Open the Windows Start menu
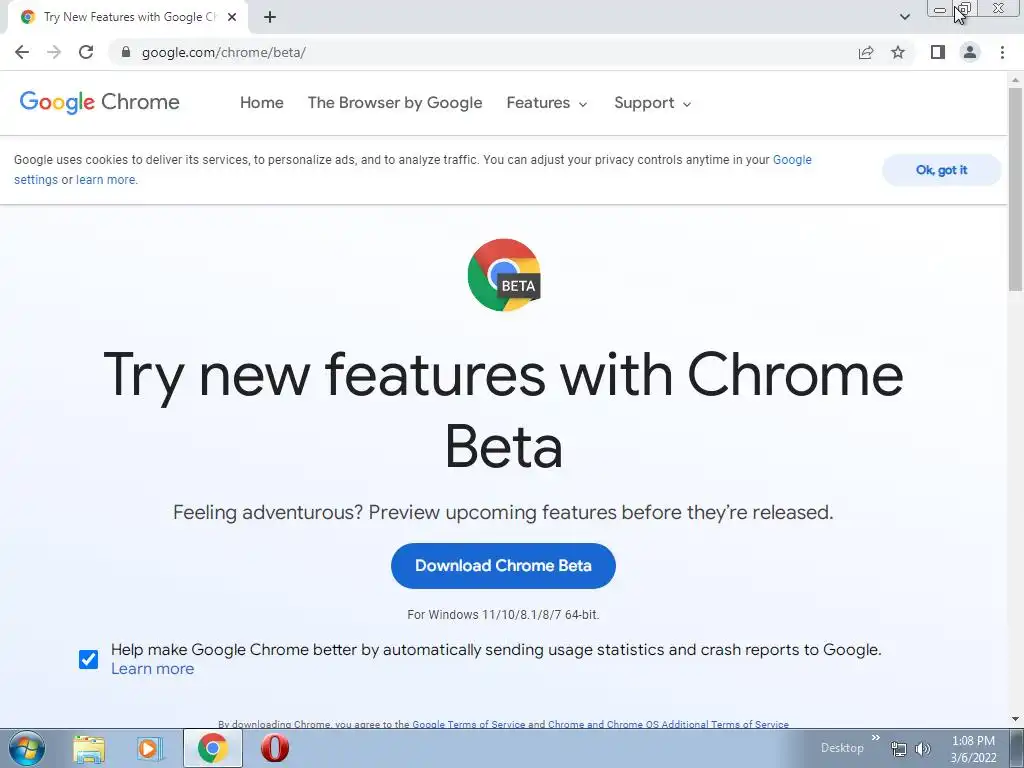 click(27, 748)
